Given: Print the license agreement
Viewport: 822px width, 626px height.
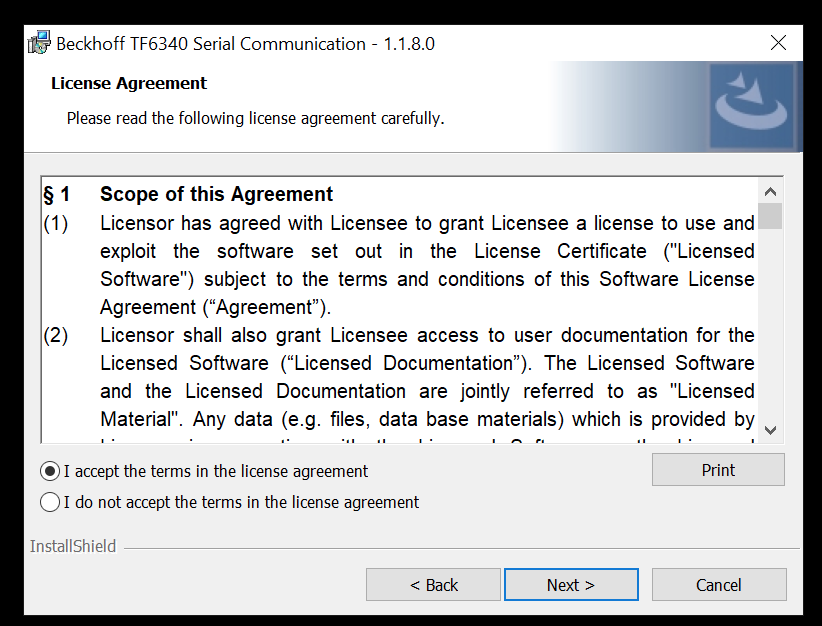Looking at the screenshot, I should 718,470.
